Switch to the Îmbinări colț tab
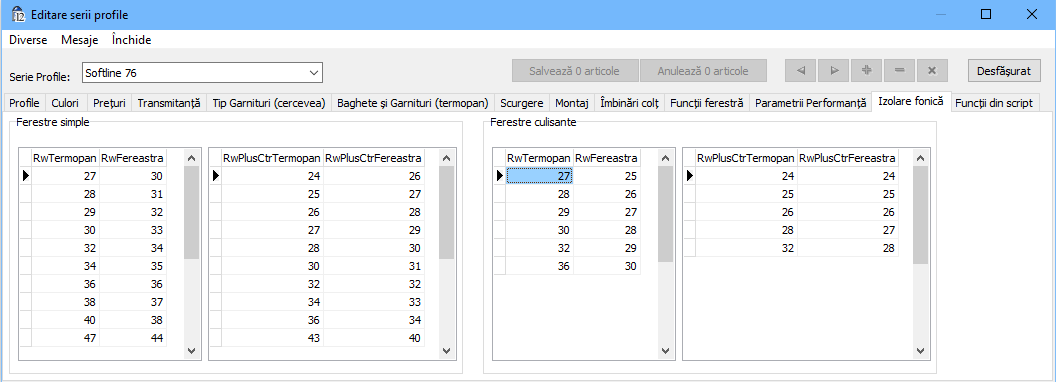1056x382 pixels. (x=629, y=103)
